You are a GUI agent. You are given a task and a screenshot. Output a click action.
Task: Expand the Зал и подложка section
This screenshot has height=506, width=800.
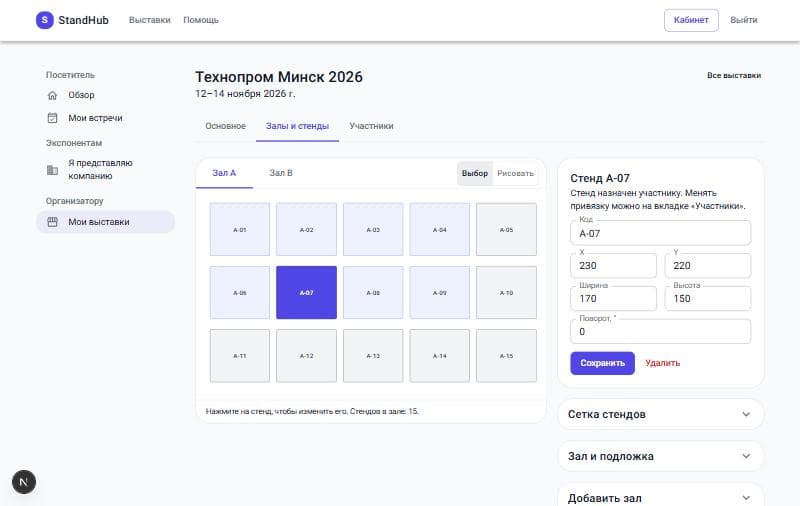pyautogui.click(x=661, y=456)
